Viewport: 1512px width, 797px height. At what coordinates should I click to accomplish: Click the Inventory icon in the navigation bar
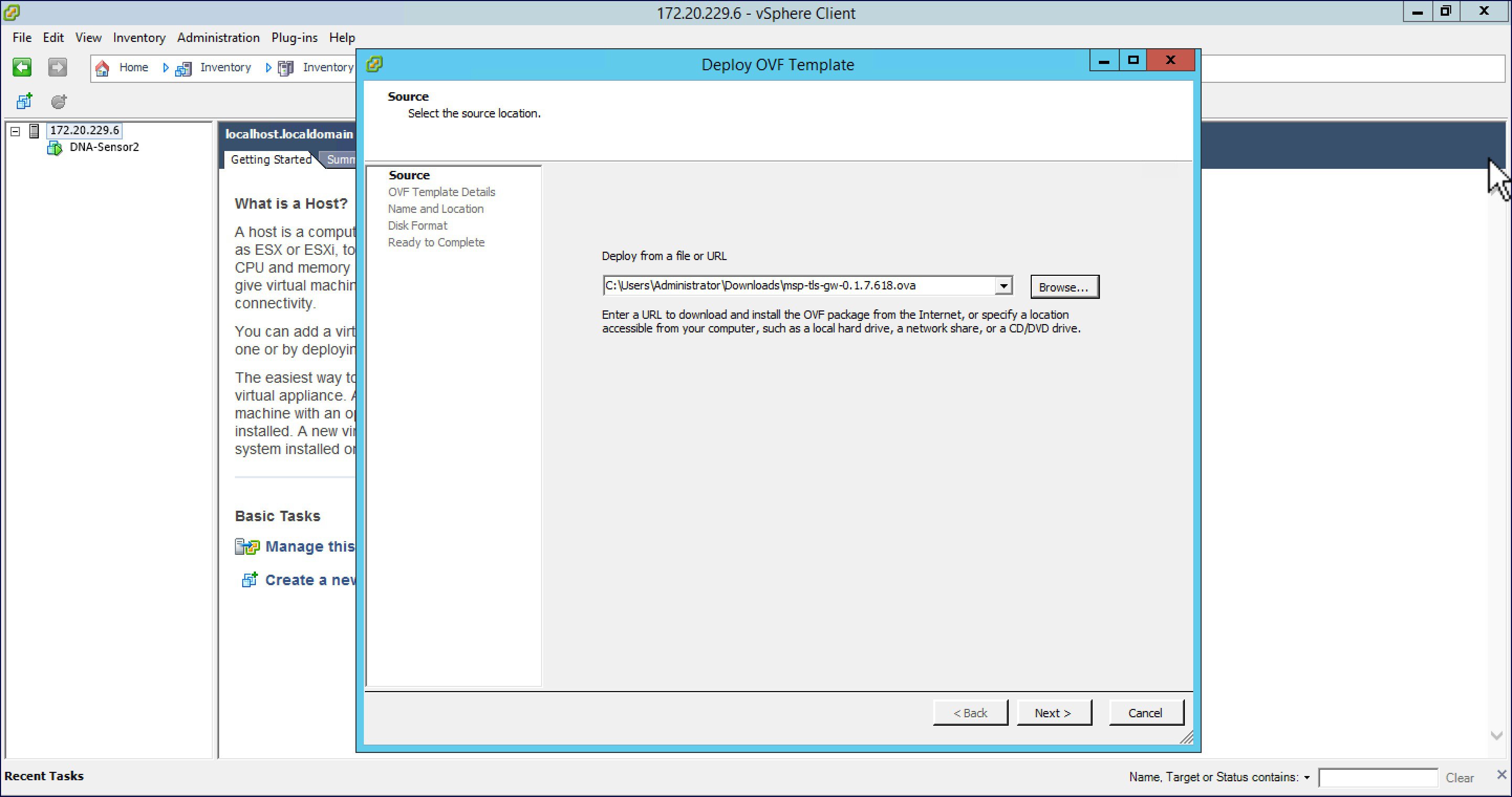pyautogui.click(x=182, y=68)
